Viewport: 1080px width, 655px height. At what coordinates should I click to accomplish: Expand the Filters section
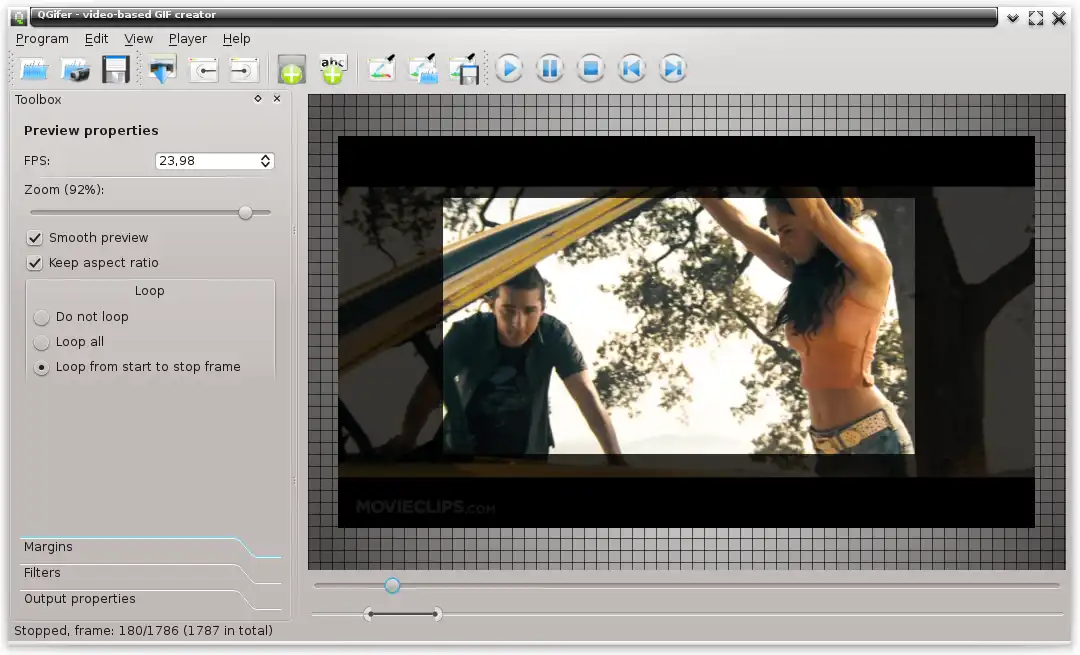tap(43, 573)
